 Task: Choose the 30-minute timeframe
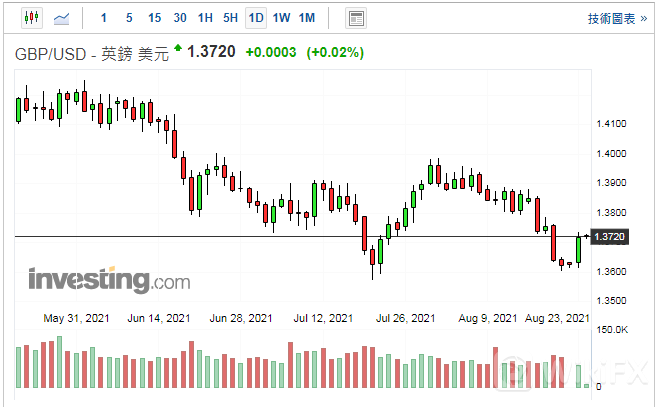180,18
